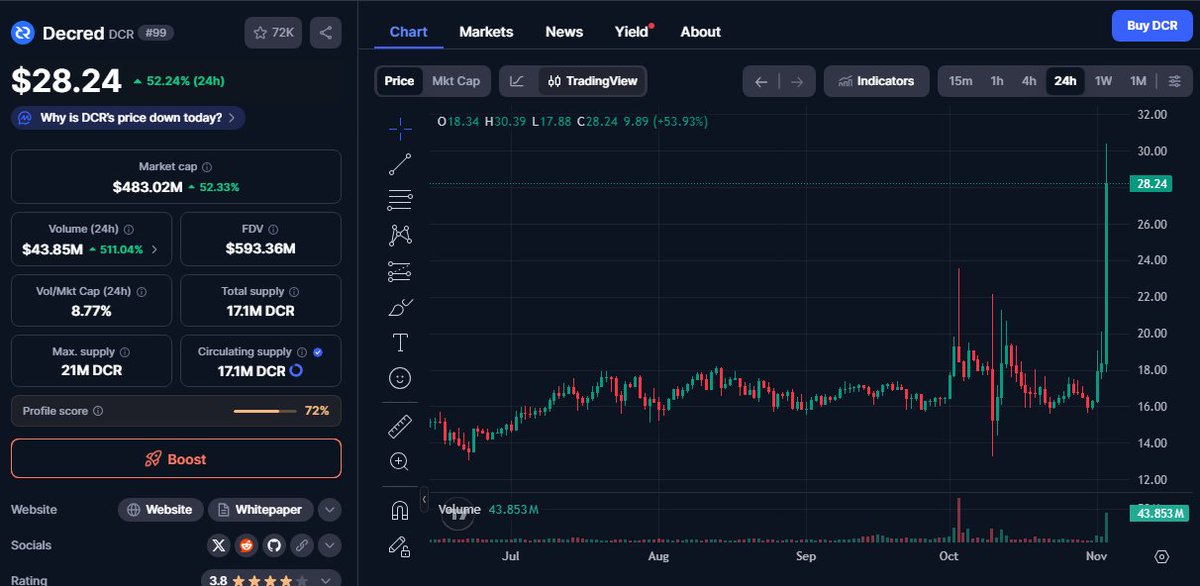The image size is (1200, 586).
Task: Toggle the magnet snap mode
Action: tap(400, 510)
